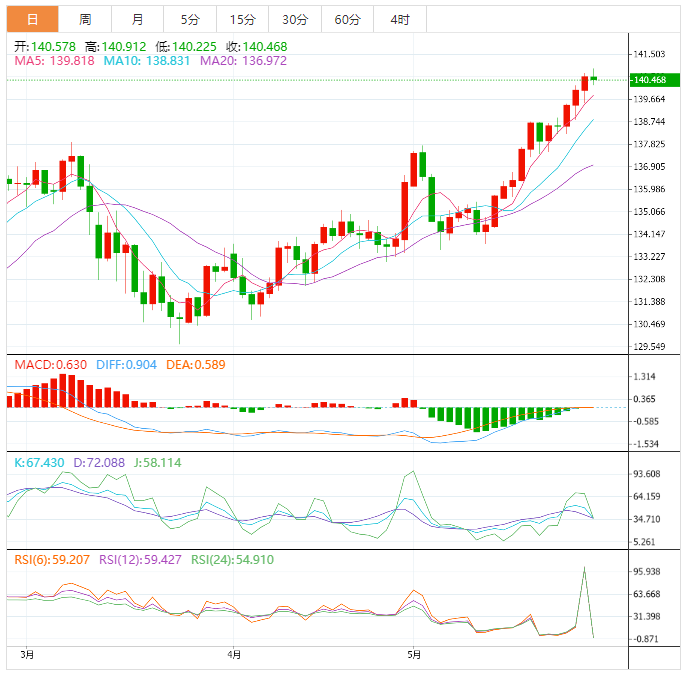687x677 pixels.
Task: Click the DEA: 0.589 label
Action: 194,365
